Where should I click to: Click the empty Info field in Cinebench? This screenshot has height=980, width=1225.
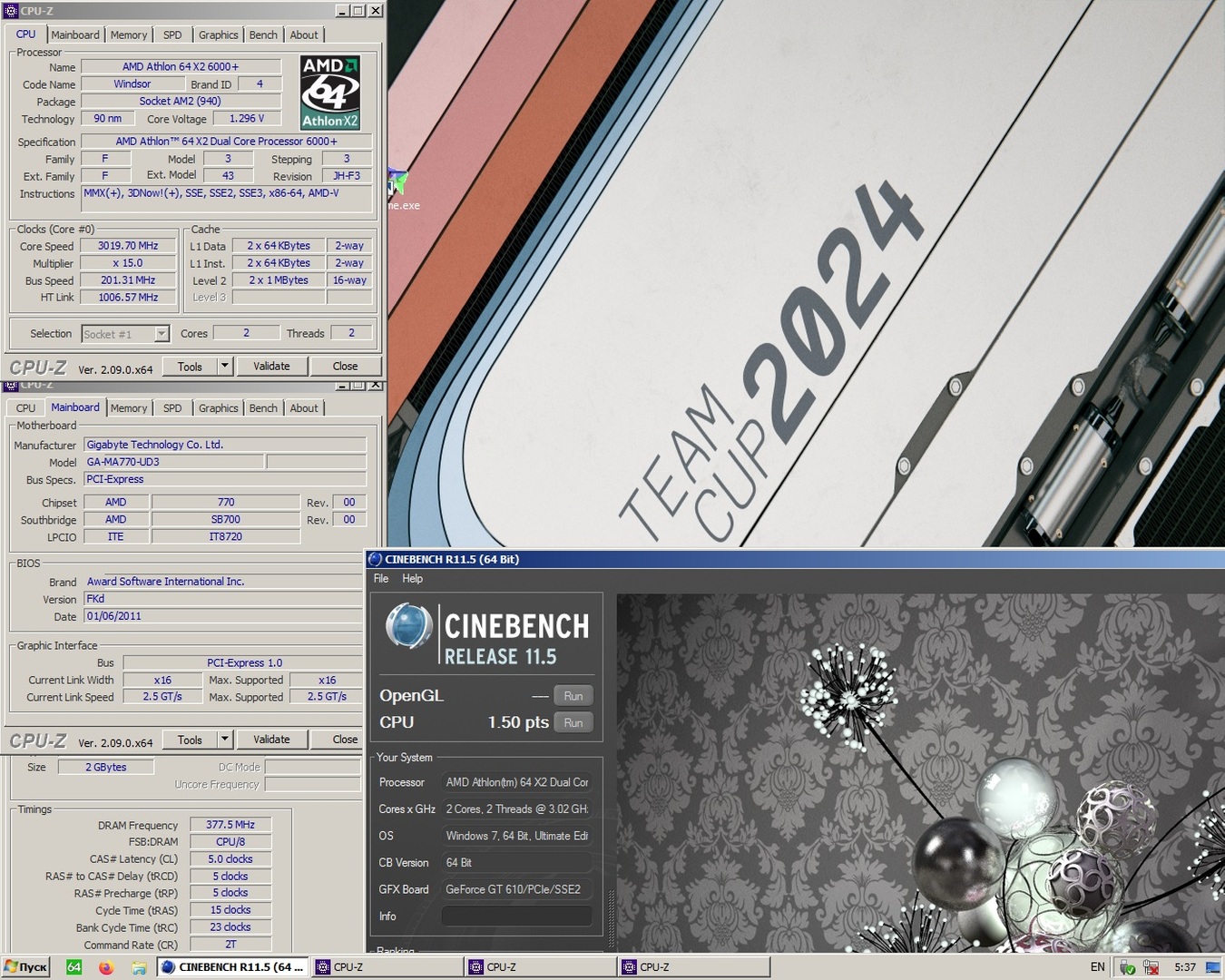click(516, 916)
